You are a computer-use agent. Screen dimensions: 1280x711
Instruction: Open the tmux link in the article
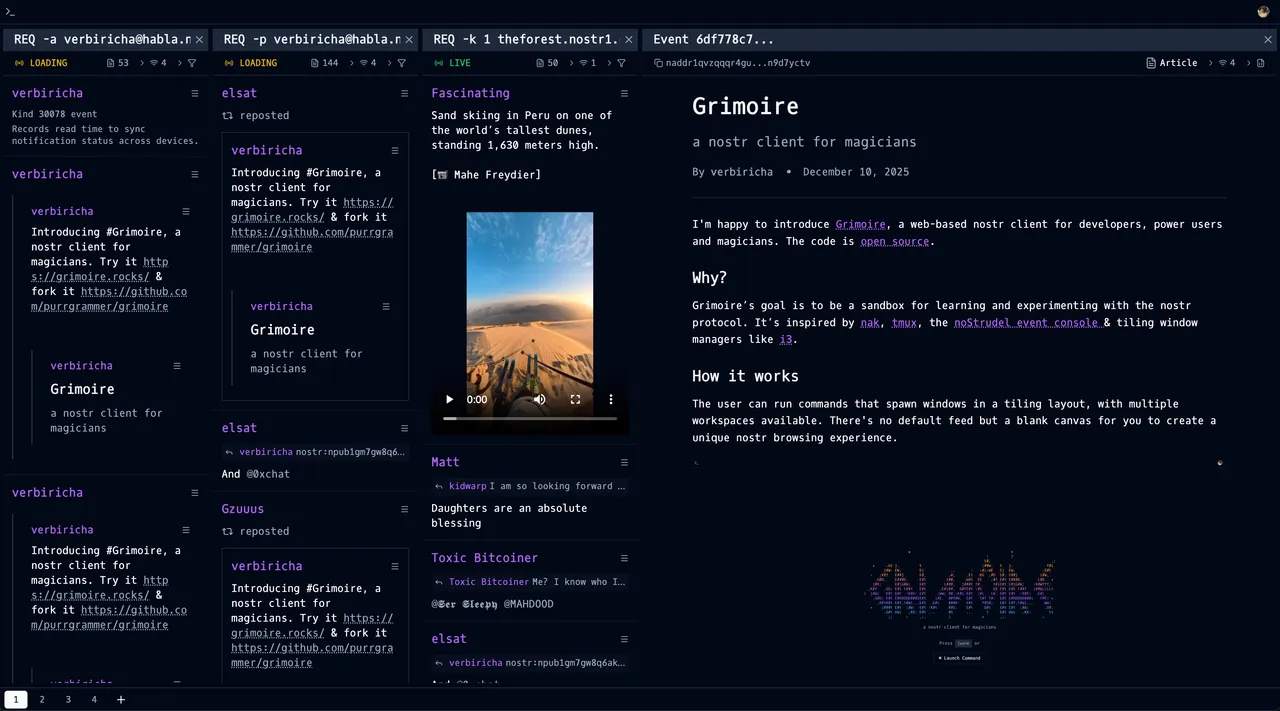pos(904,323)
